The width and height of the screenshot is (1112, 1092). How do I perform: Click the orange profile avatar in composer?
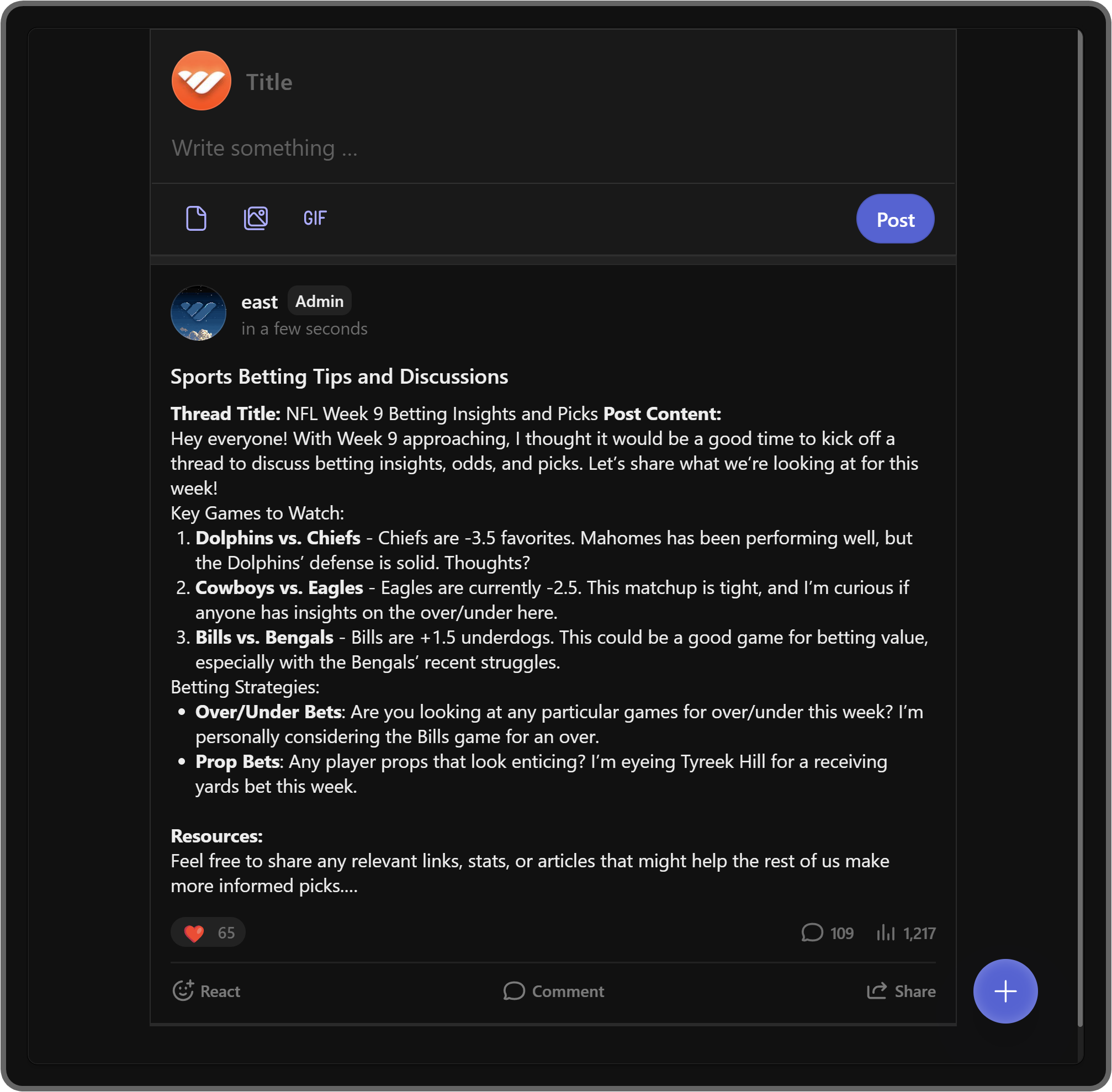pyautogui.click(x=202, y=81)
